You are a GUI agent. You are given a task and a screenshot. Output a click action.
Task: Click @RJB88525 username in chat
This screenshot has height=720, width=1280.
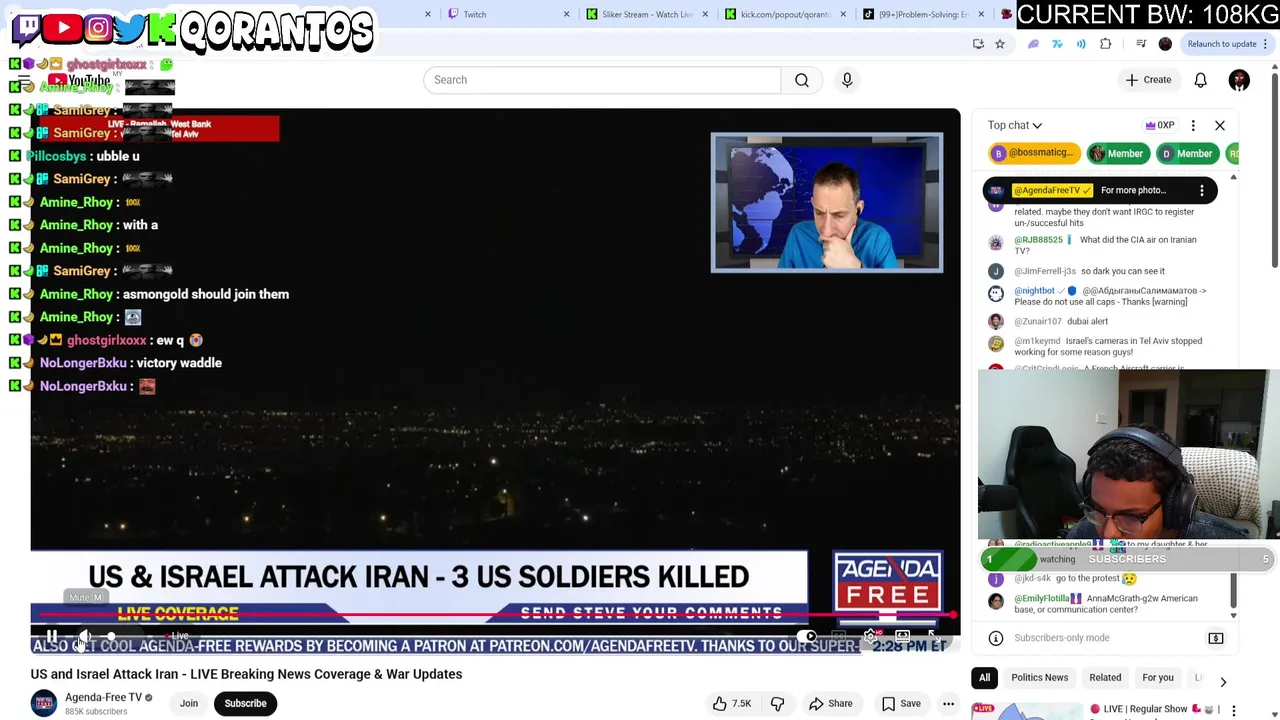pos(1038,240)
